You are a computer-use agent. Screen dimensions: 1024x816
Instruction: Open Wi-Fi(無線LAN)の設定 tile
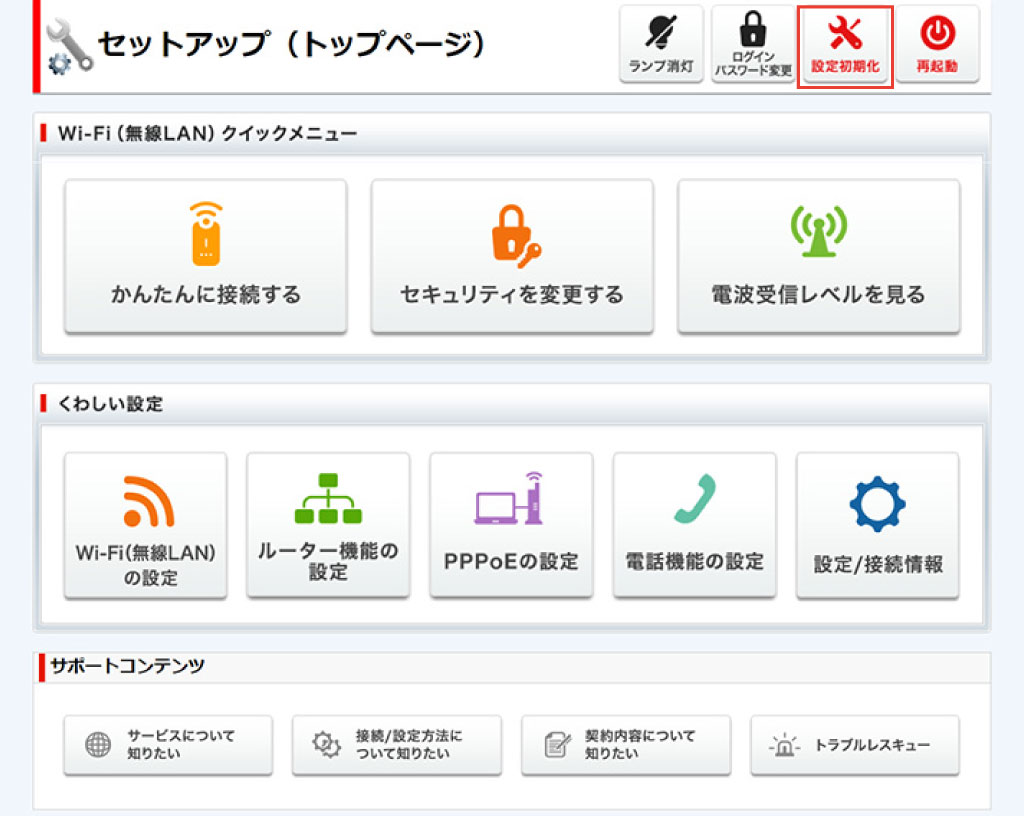[x=146, y=525]
